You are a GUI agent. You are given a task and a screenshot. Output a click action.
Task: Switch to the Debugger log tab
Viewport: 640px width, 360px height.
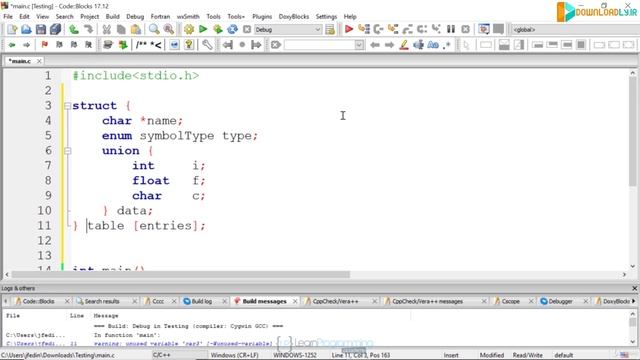560,301
